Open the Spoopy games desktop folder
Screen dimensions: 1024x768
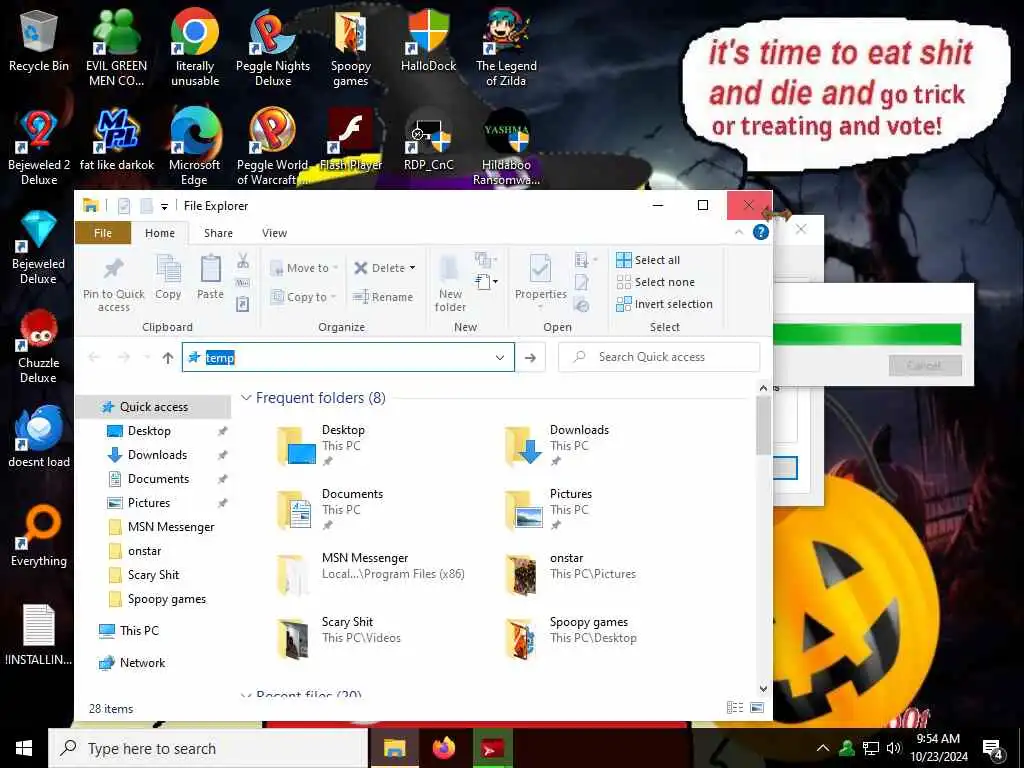coord(351,48)
